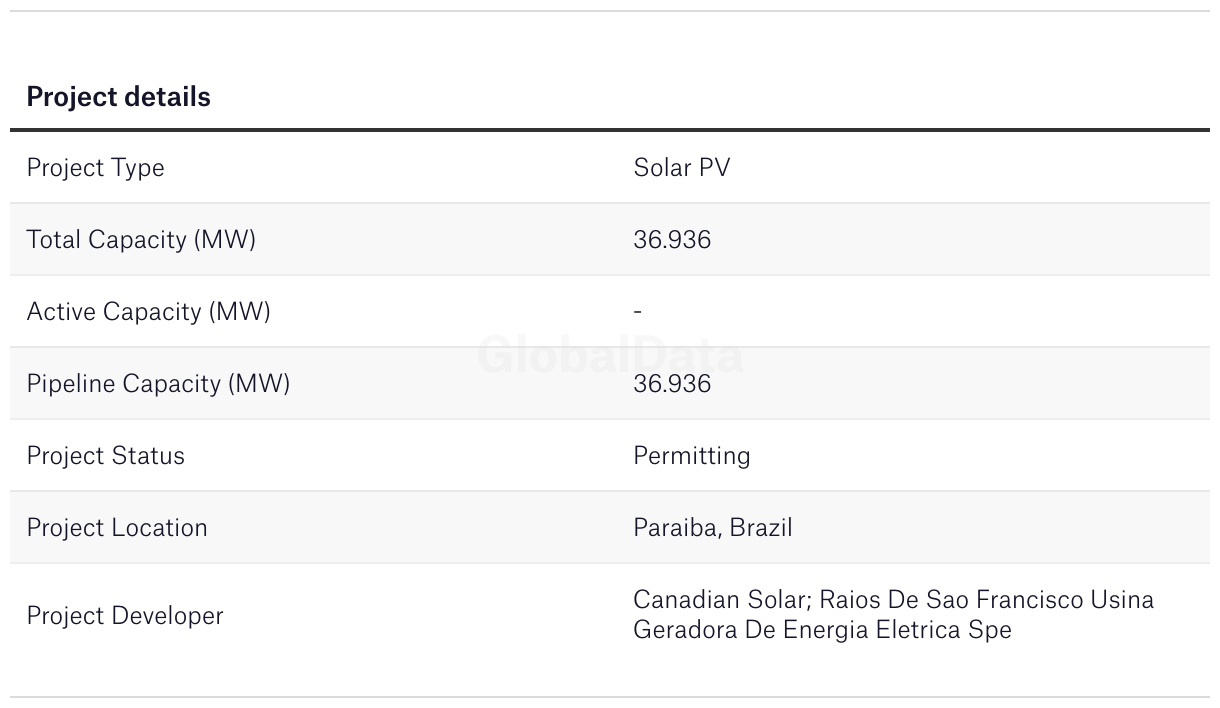Select the Project Location label
Image resolution: width=1220 pixels, height=708 pixels.
pyautogui.click(x=117, y=528)
